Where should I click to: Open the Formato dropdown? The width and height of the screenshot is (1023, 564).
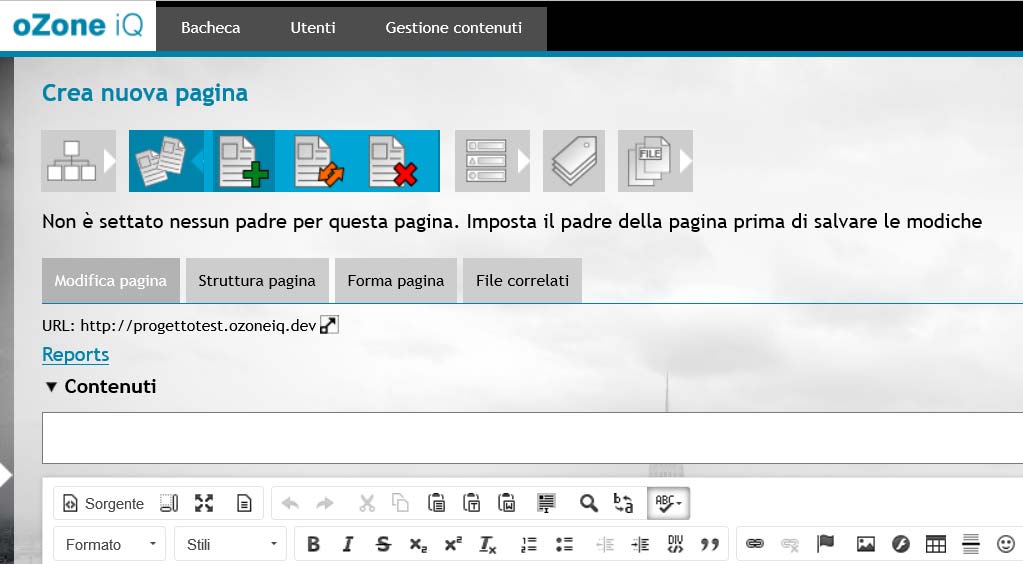[110, 544]
